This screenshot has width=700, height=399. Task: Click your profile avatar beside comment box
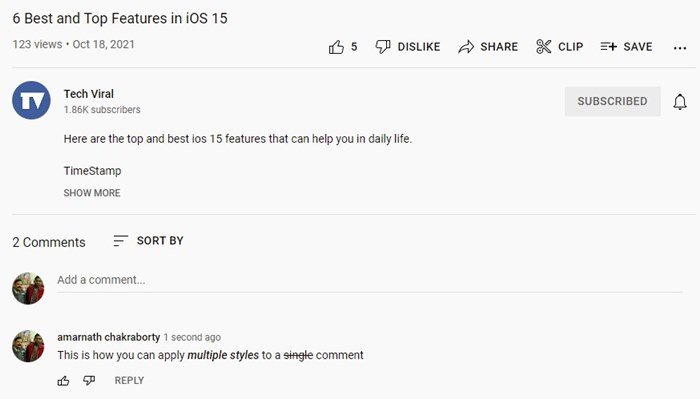tap(28, 288)
